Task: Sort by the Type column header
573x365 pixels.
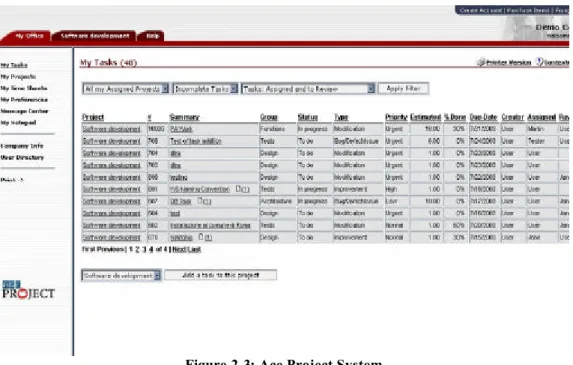Action: (x=341, y=117)
